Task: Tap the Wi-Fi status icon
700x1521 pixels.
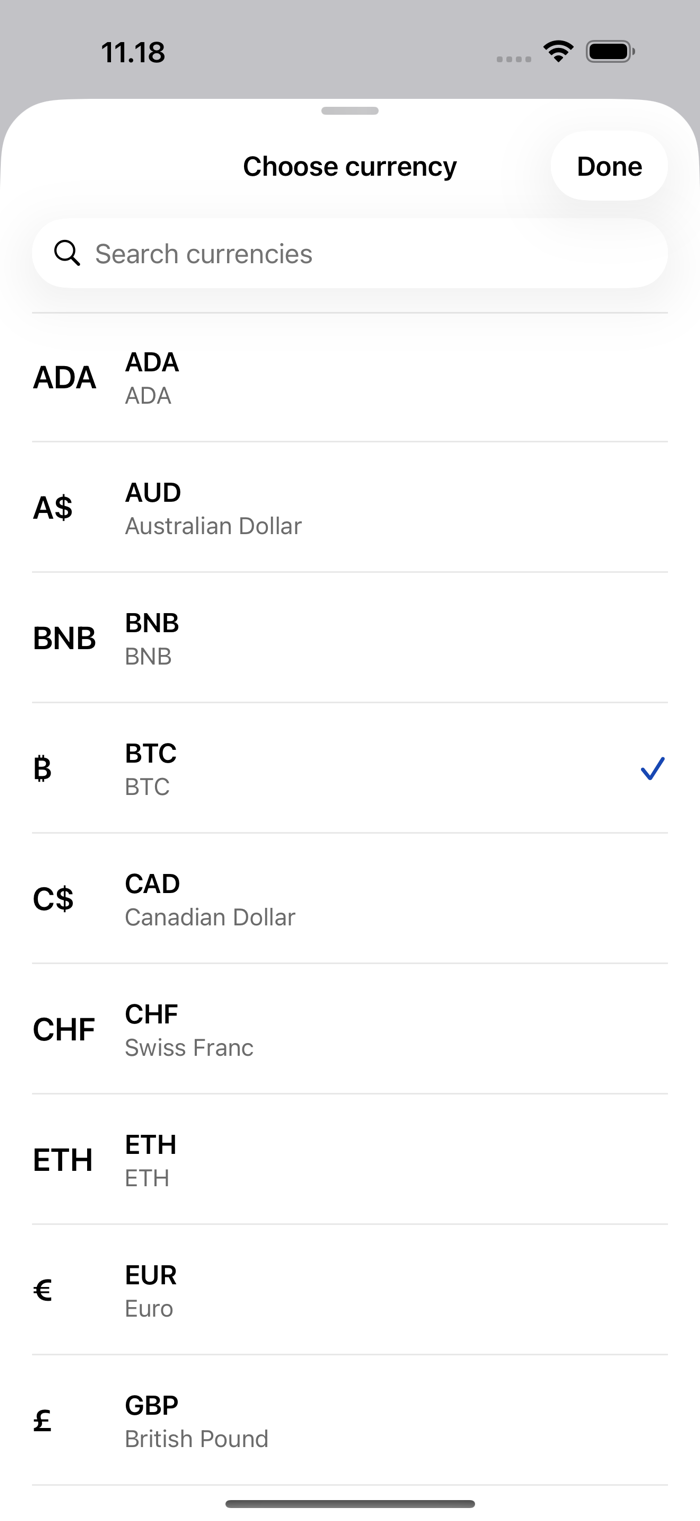Action: (x=558, y=51)
